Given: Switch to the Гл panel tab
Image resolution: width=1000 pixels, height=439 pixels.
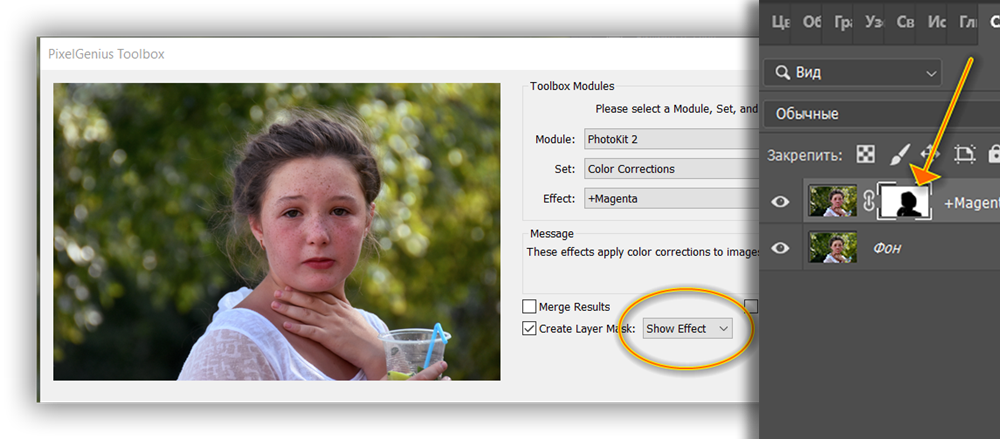Looking at the screenshot, I should tap(969, 22).
